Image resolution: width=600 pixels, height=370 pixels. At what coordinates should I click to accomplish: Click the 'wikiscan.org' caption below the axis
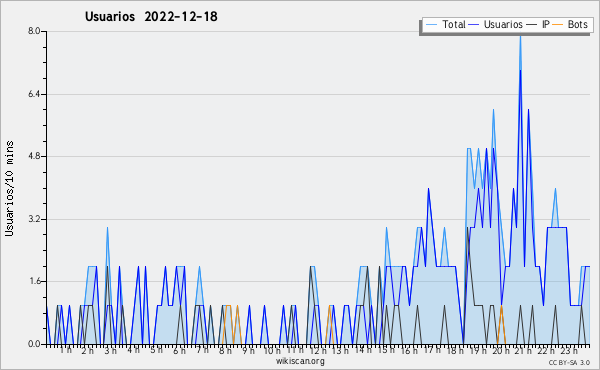click(x=300, y=361)
